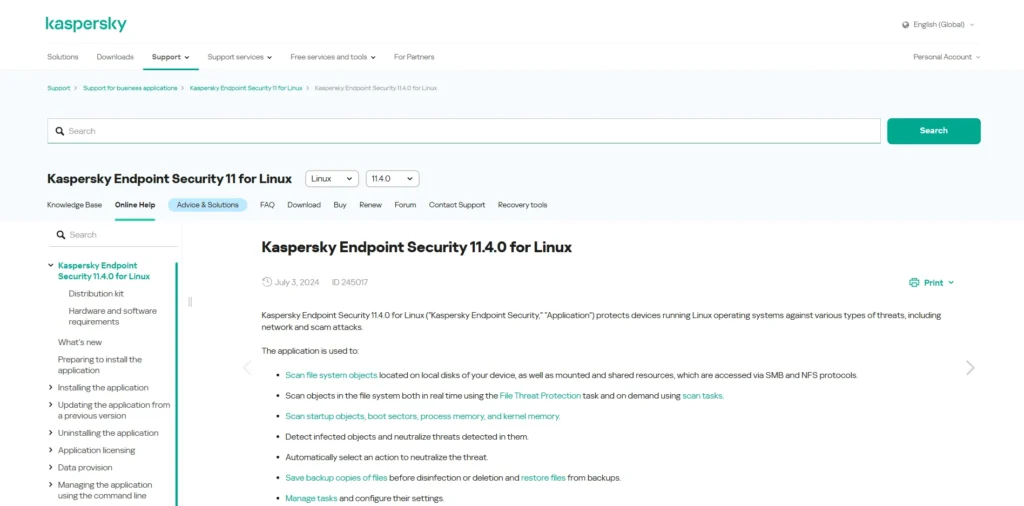Open the Buy tab
The height and width of the screenshot is (506, 1024).
tap(340, 205)
